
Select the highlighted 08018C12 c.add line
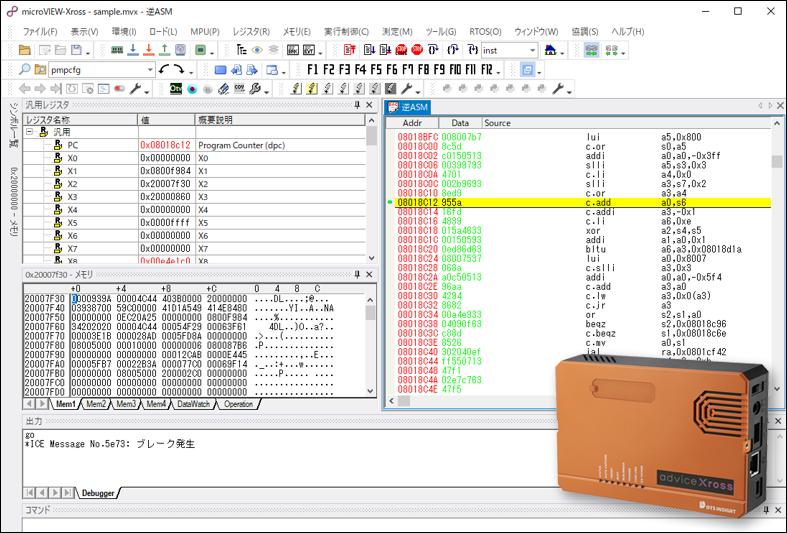coord(583,203)
